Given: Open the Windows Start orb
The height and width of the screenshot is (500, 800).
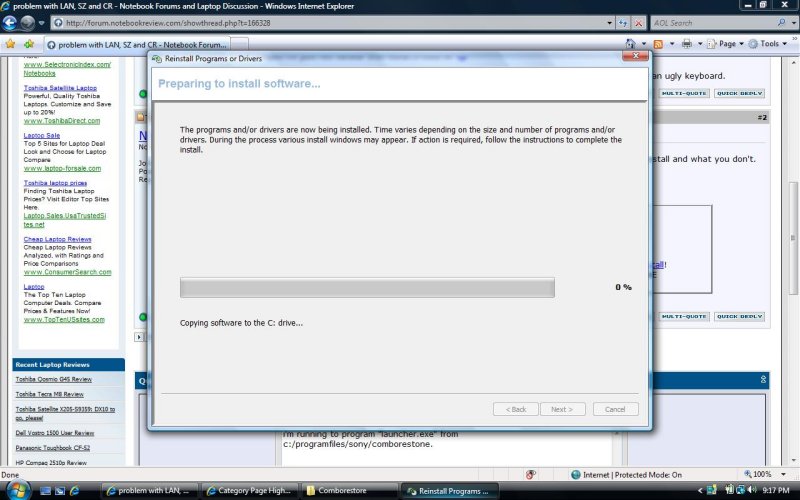Looking at the screenshot, I should click(x=17, y=490).
